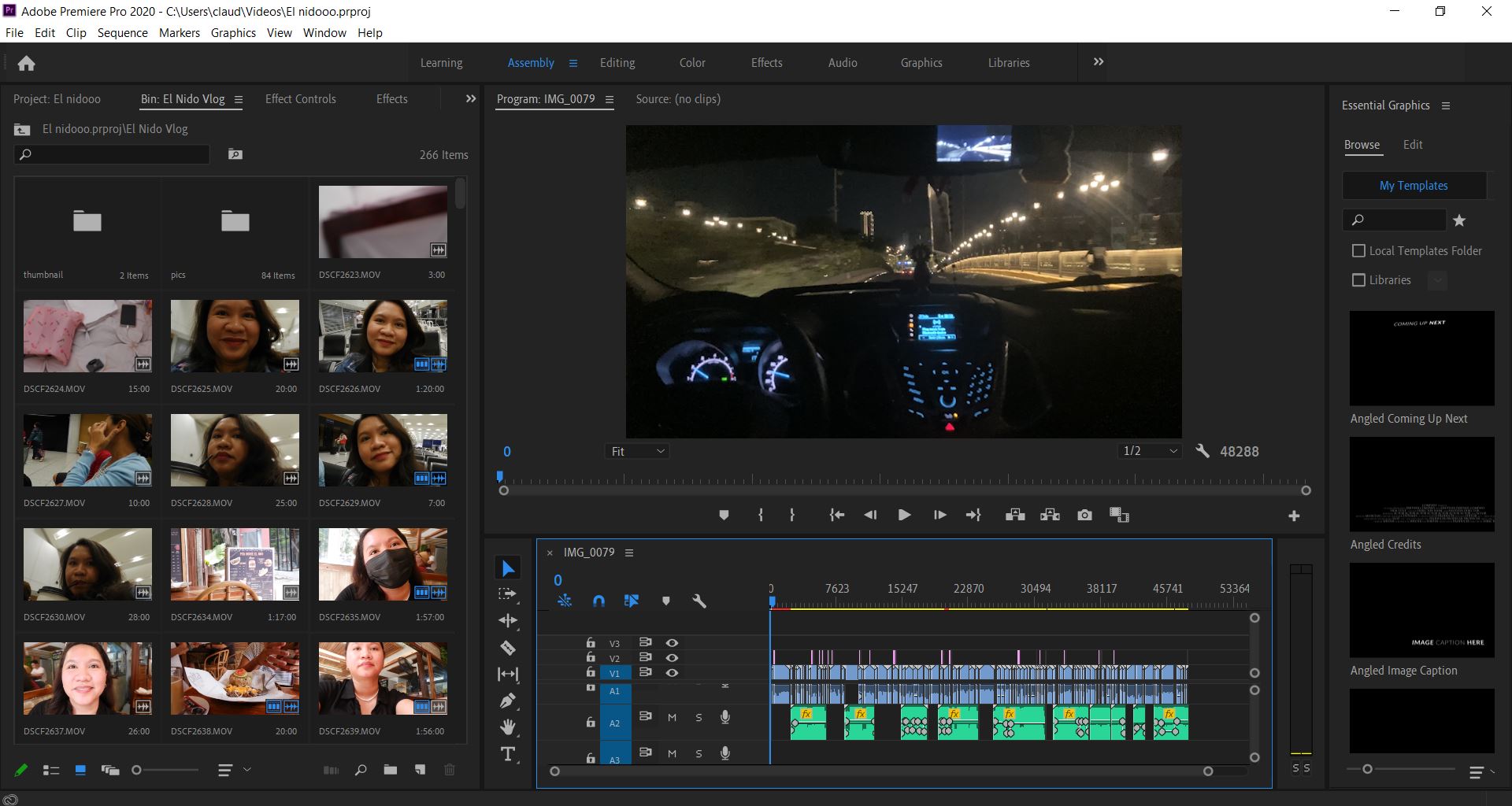Screen dimensions: 1512x806
Task: Select the Razor tool
Action: coord(508,647)
